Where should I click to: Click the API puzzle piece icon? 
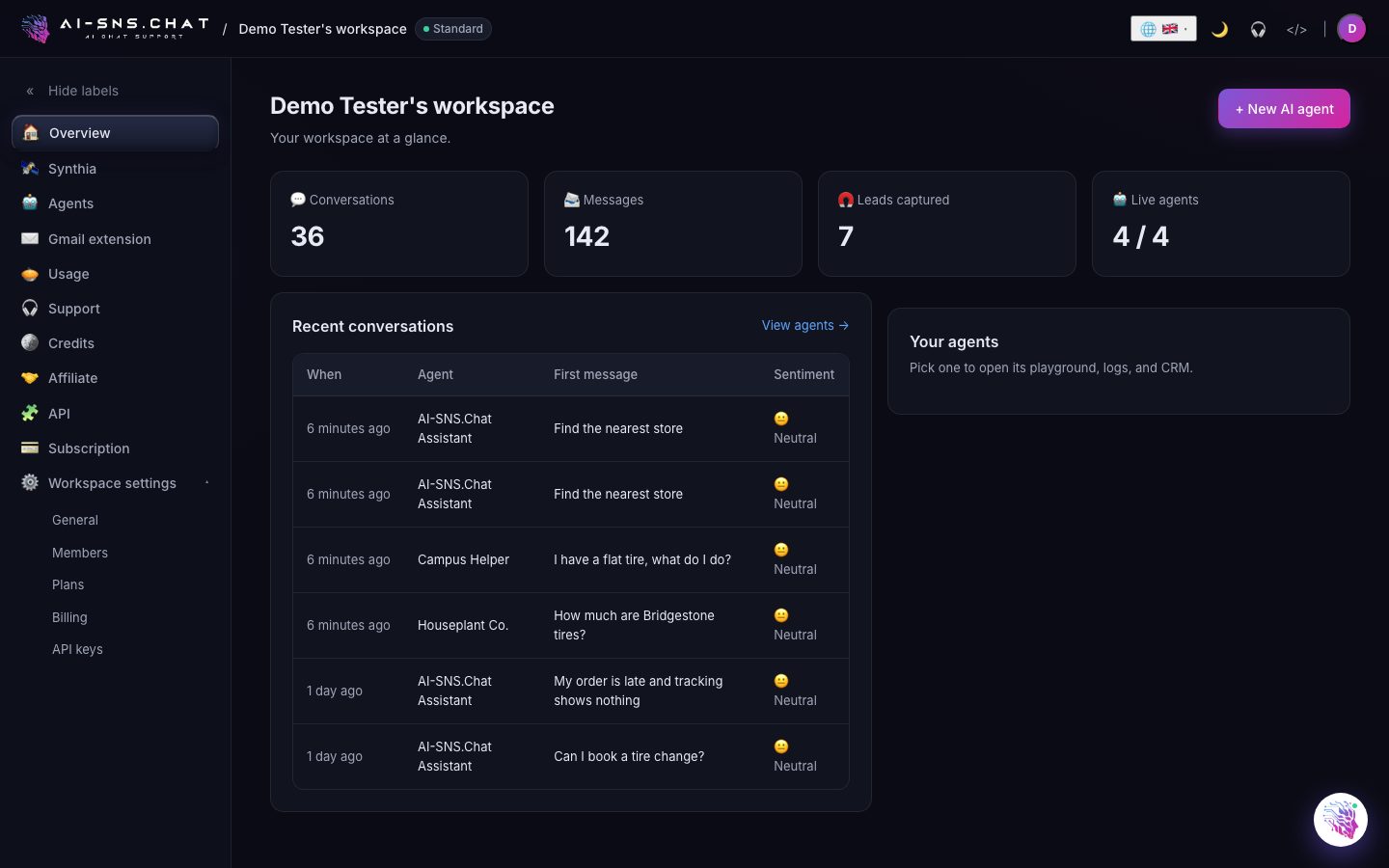click(x=30, y=414)
